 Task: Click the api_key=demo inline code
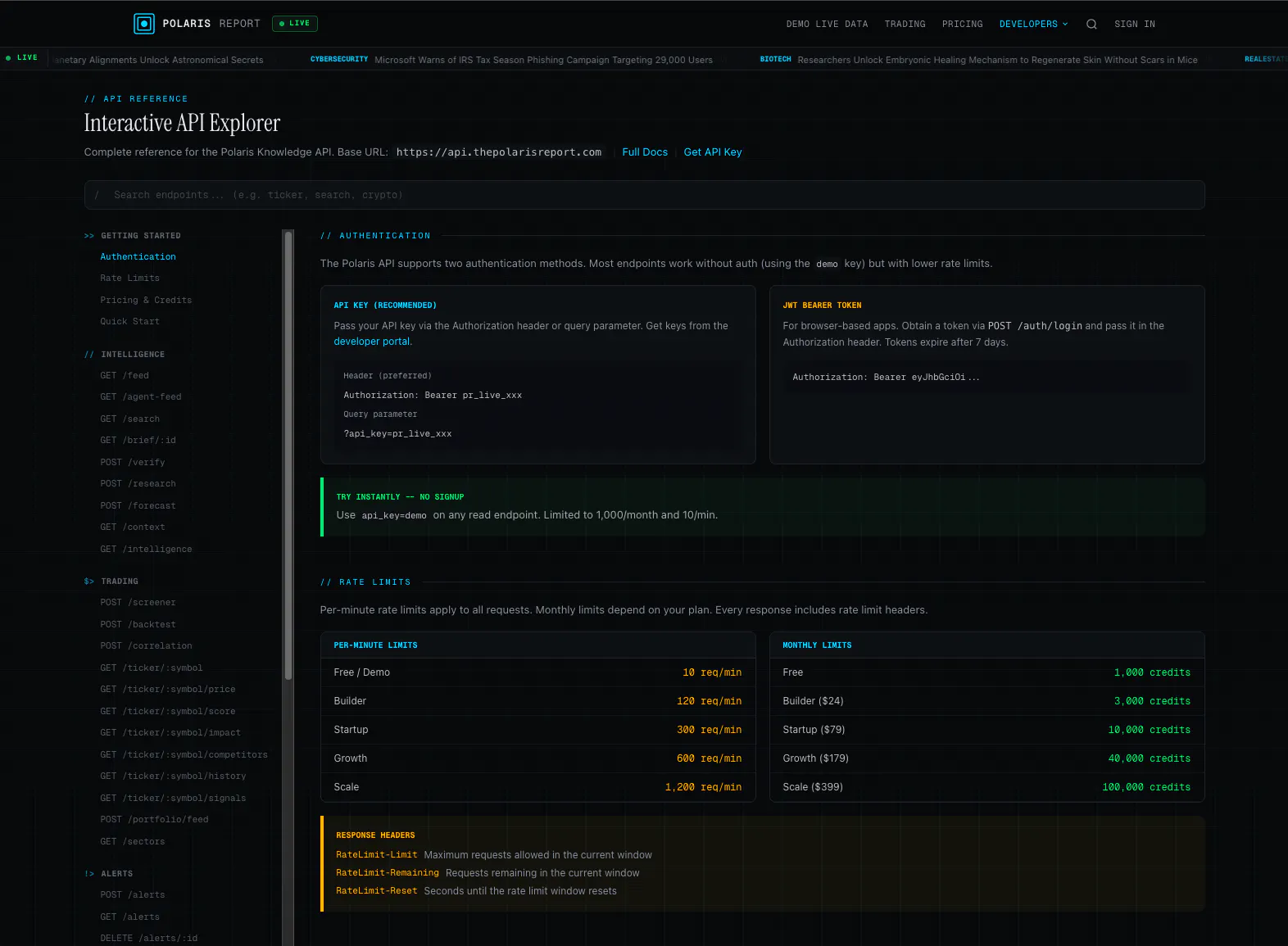(394, 516)
